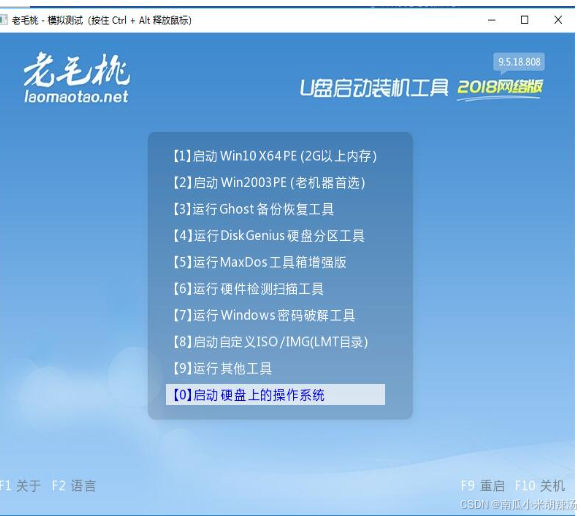
Task: Minimize the 老毛桃 模拟测试 window
Action: [x=492, y=20]
